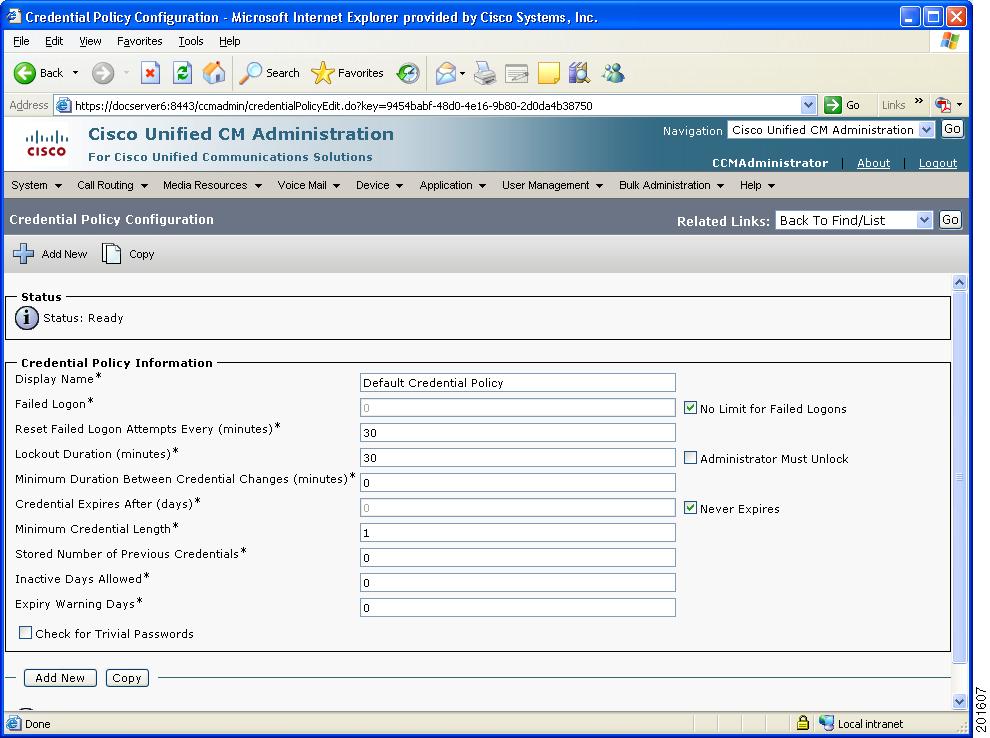
Task: Expand the Mail icon dropdown arrow
Action: click(462, 74)
